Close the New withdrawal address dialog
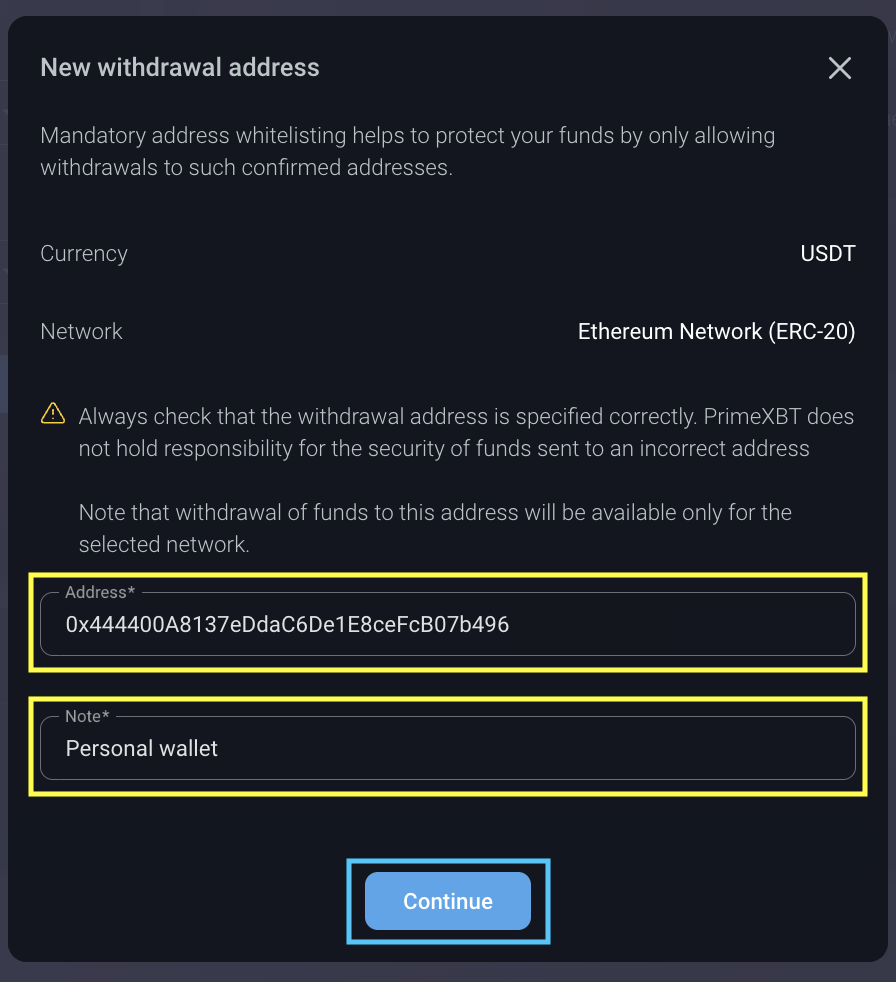 click(x=840, y=68)
